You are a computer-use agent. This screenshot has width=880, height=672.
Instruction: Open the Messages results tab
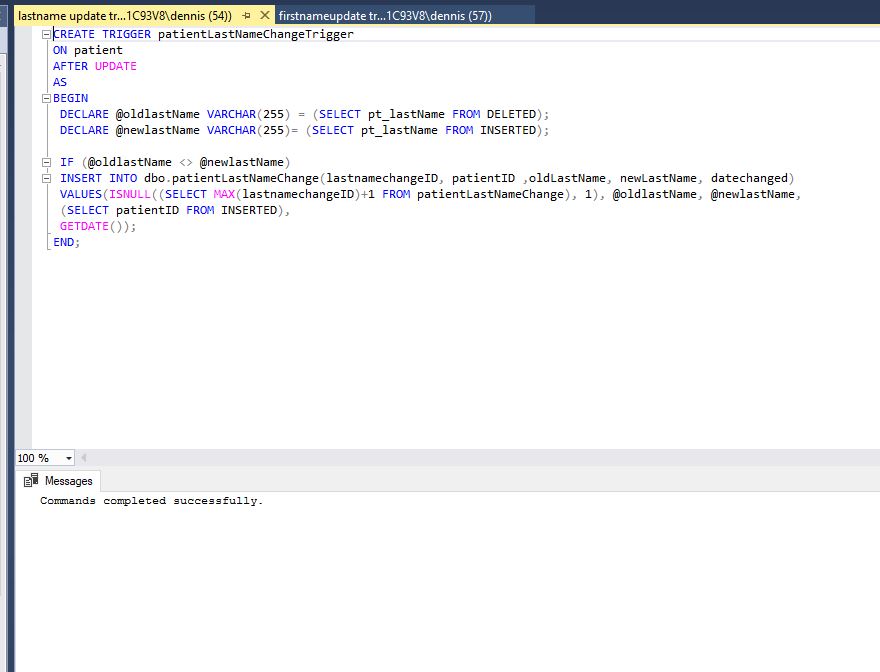58,481
